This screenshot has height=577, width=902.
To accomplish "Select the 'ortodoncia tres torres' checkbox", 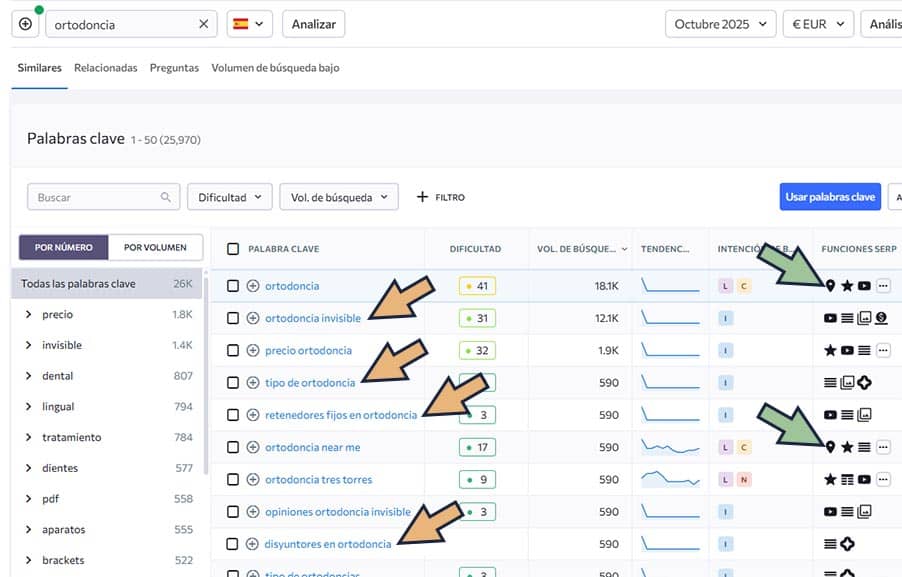I will pos(233,480).
